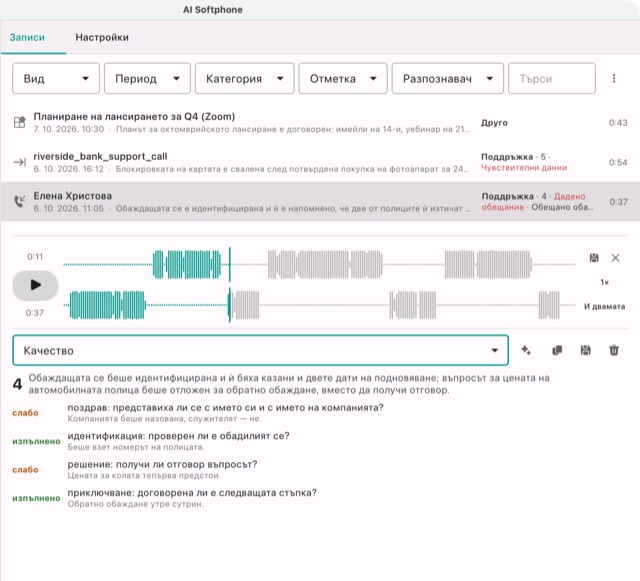This screenshot has width=640, height=581.
Task: Save the analysis with the disk icon
Action: [586, 350]
